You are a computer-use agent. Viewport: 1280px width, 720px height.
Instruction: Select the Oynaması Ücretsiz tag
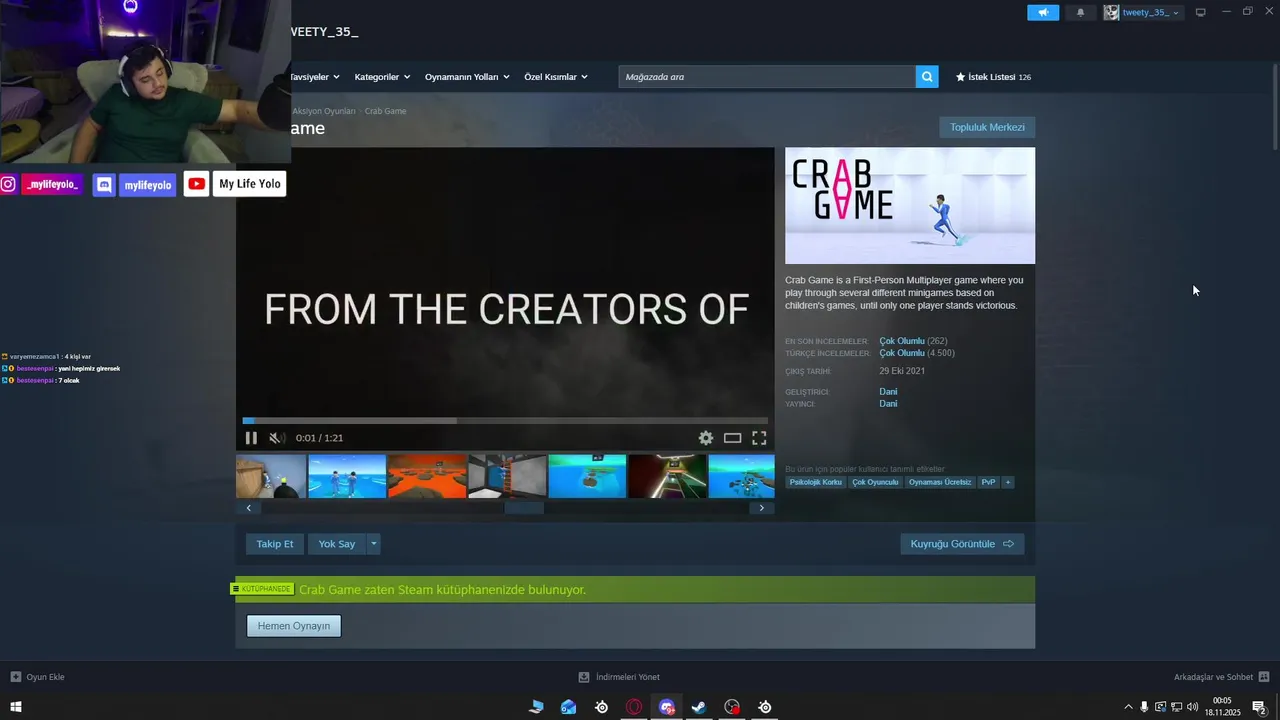click(940, 482)
